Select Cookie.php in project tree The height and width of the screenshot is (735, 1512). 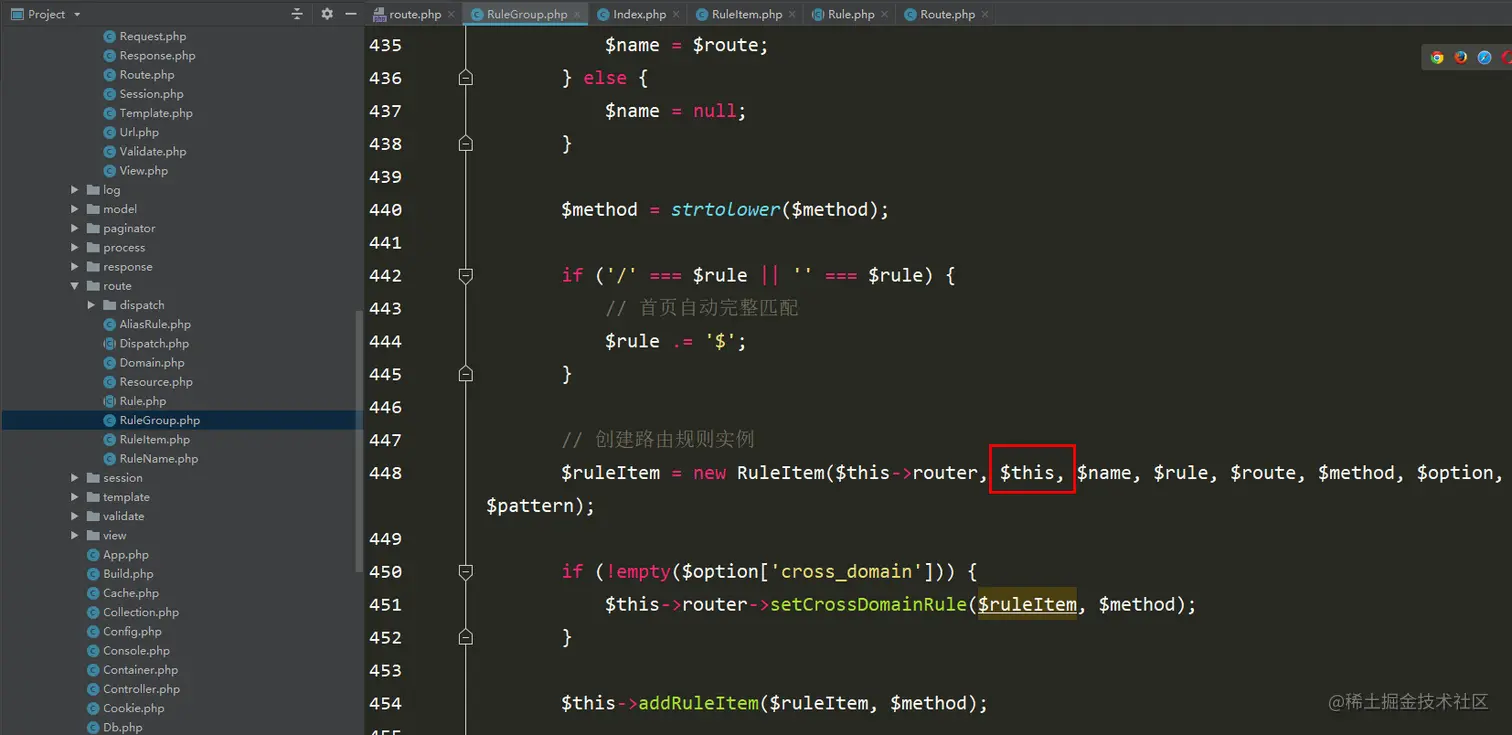click(x=125, y=708)
